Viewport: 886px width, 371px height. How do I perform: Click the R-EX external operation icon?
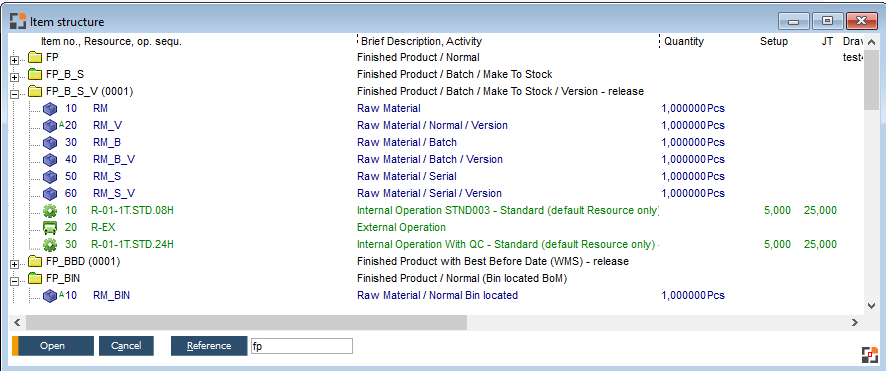(50, 228)
